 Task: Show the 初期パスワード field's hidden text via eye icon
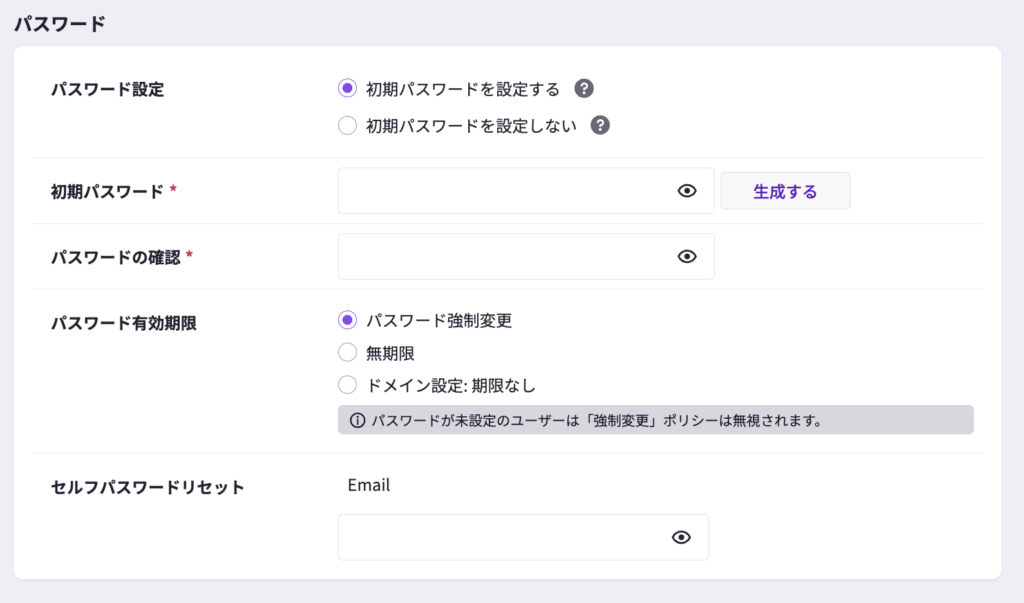(687, 191)
